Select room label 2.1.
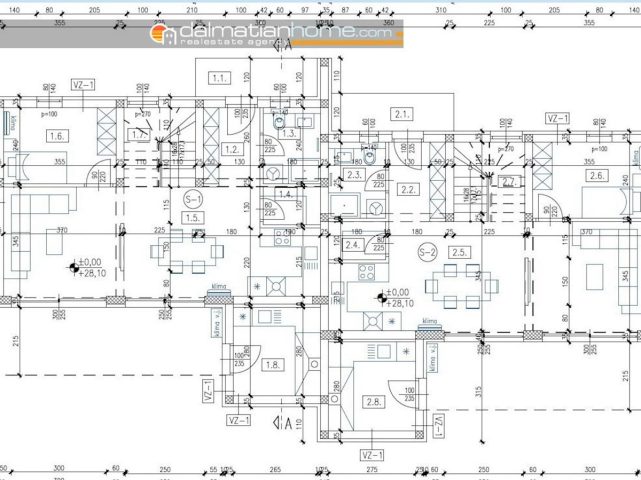This screenshot has height=480, width=641. pos(402,114)
